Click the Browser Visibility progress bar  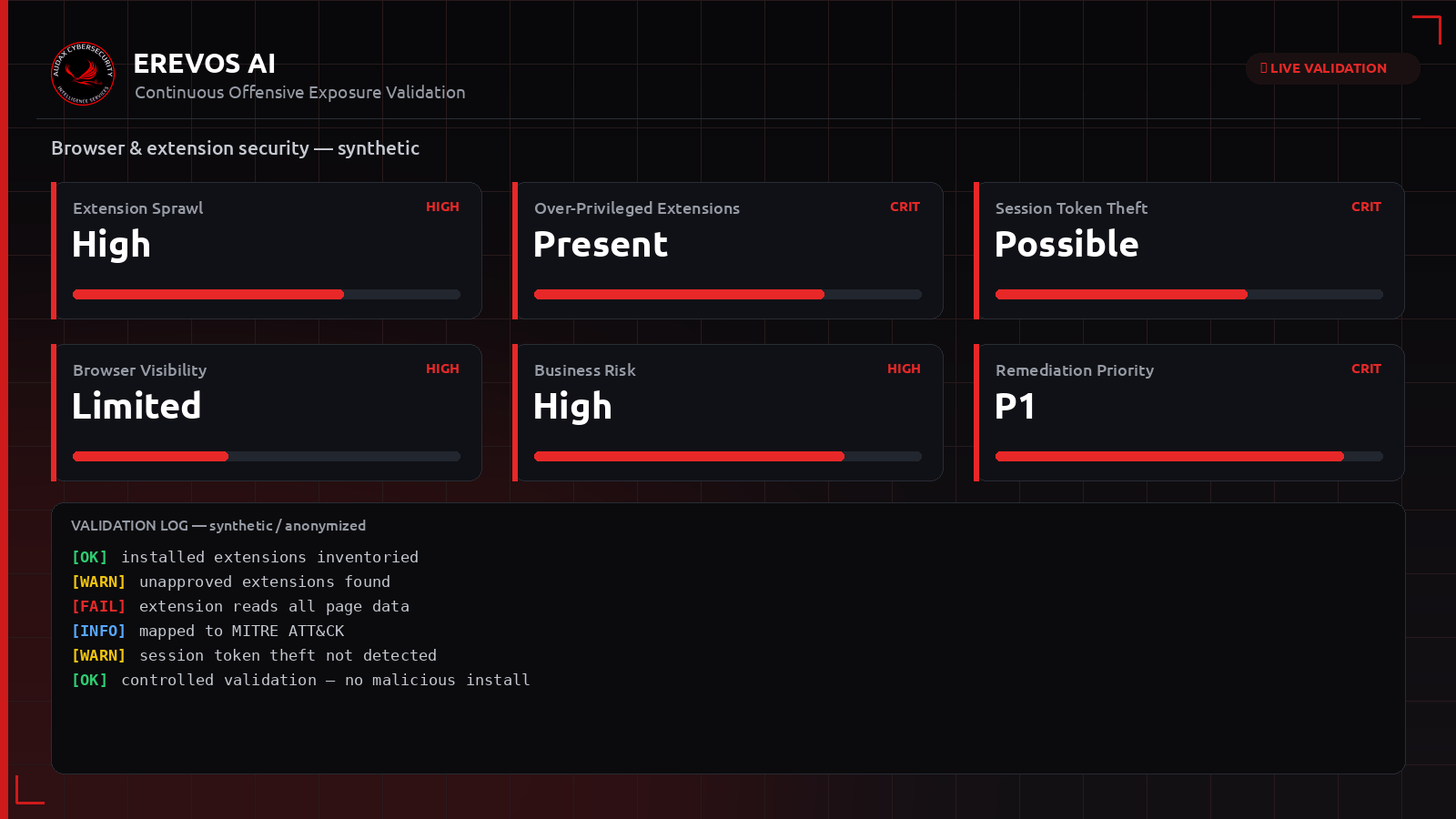(267, 457)
